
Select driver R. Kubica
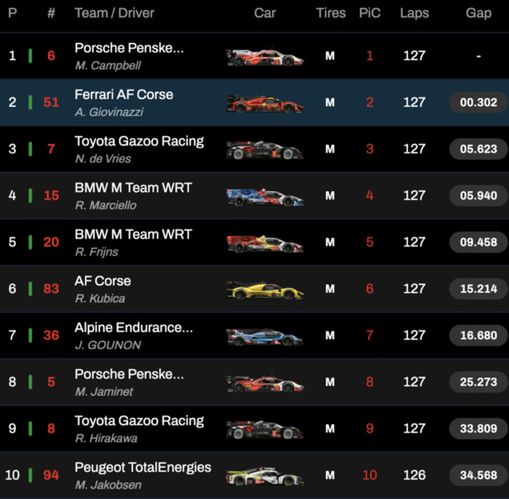100,298
